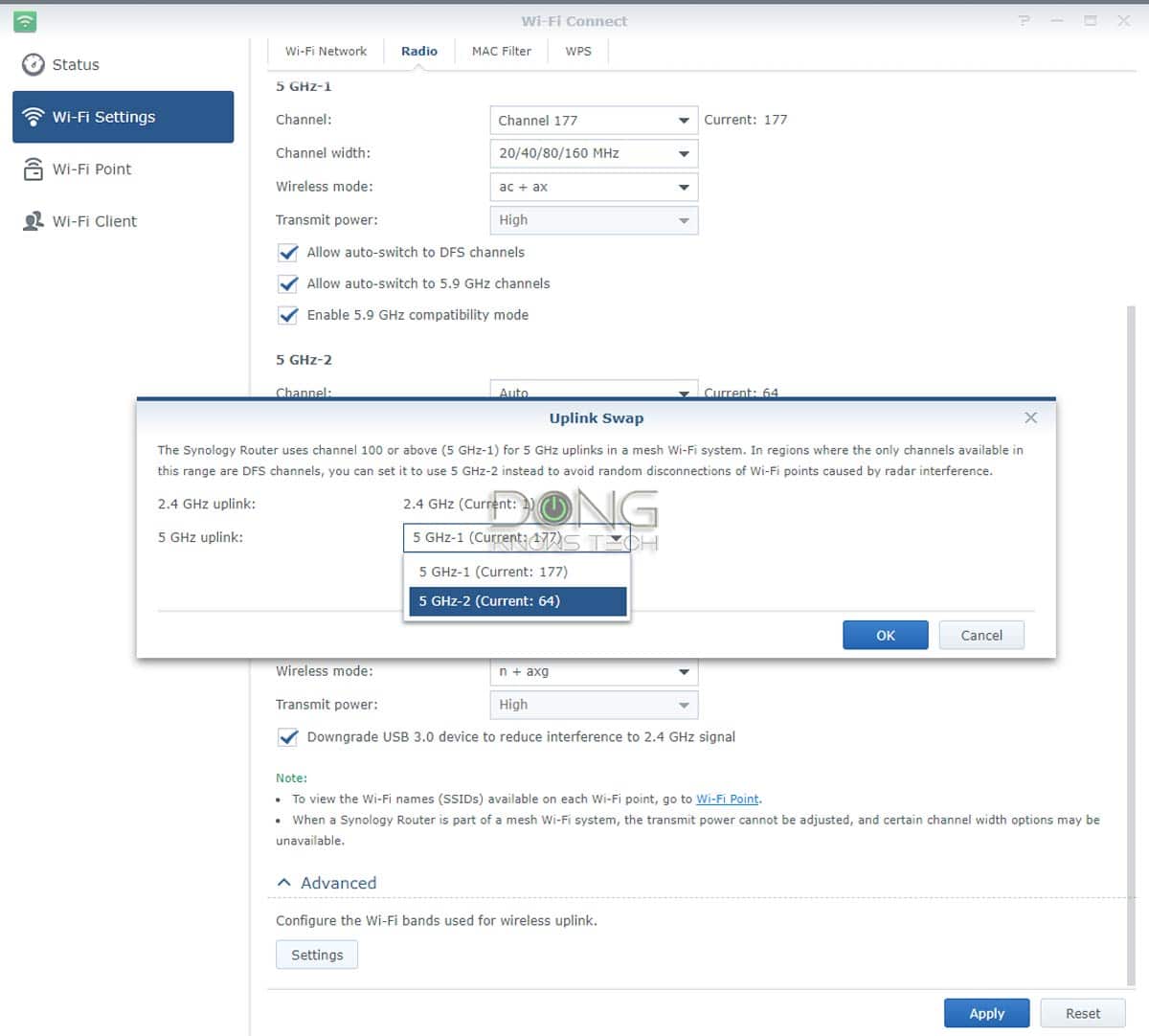This screenshot has height=1036, width=1149.
Task: Close the Uplink Swap dialog
Action: click(x=1030, y=417)
